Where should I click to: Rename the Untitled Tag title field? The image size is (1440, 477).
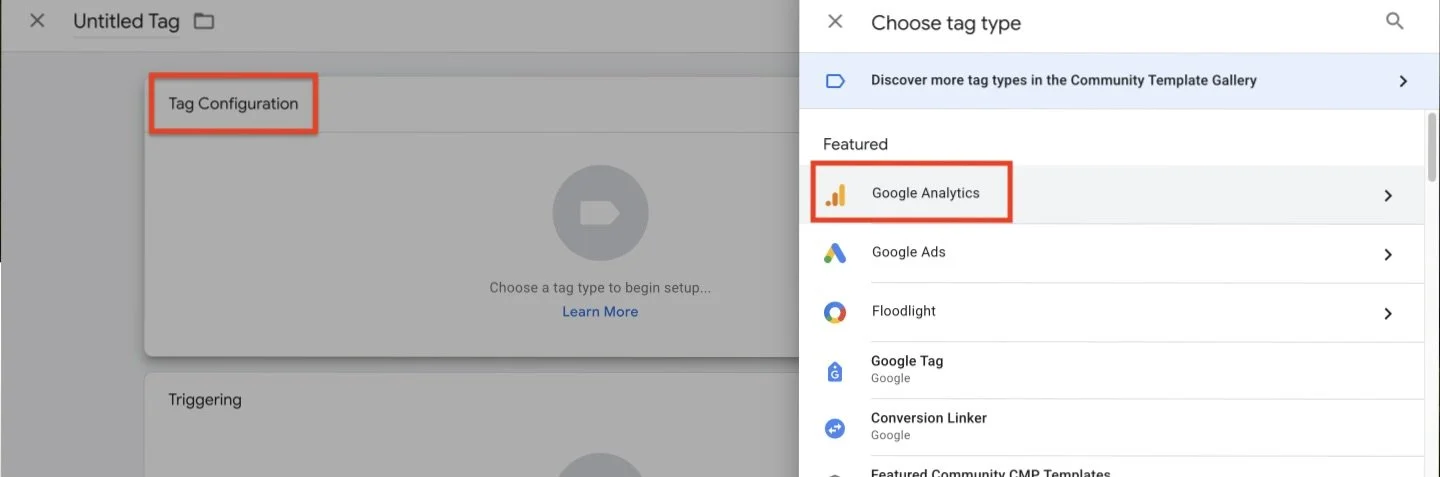coord(127,22)
